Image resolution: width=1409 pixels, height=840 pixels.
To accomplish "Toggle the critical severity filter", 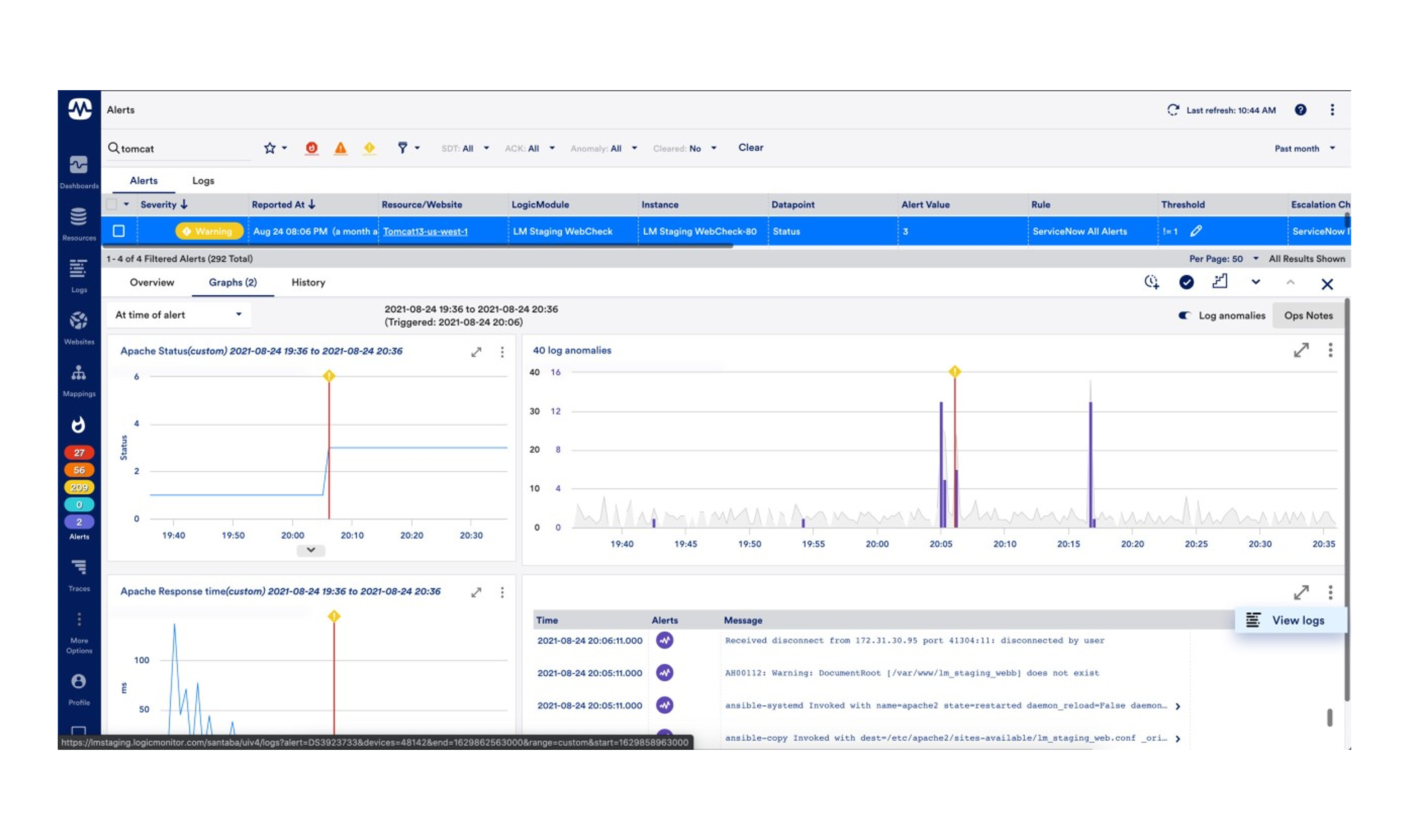I will pyautogui.click(x=311, y=148).
